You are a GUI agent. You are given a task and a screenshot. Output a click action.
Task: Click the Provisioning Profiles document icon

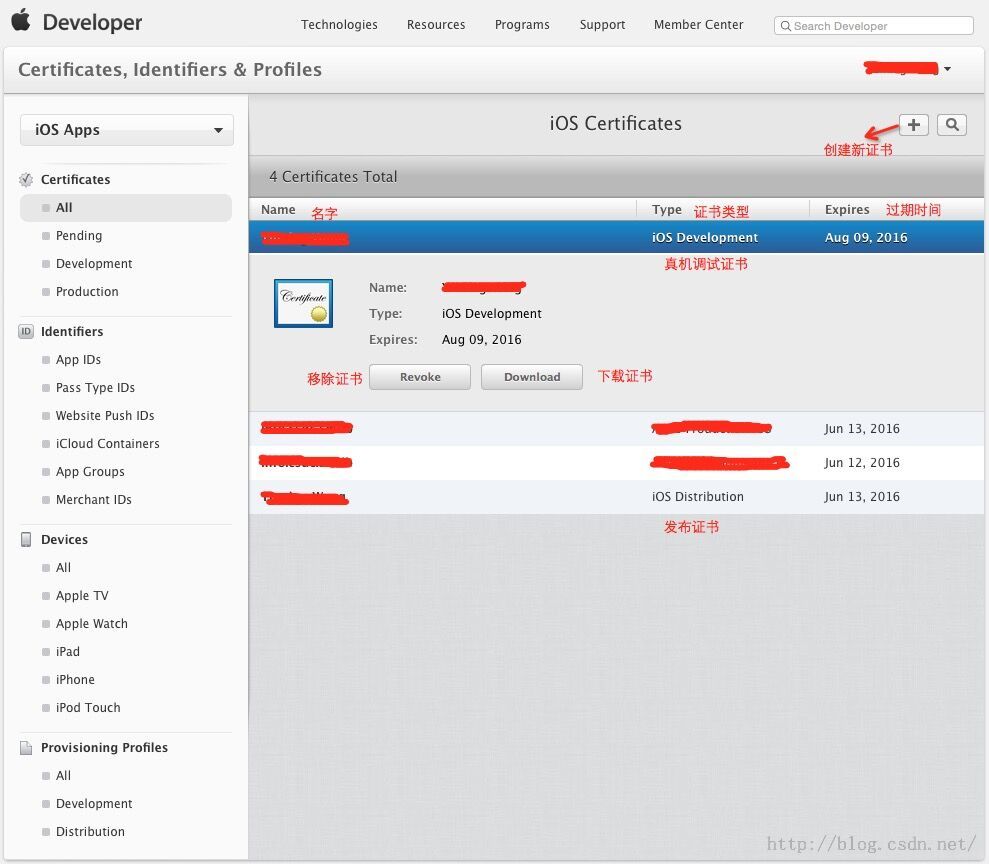click(x=26, y=748)
